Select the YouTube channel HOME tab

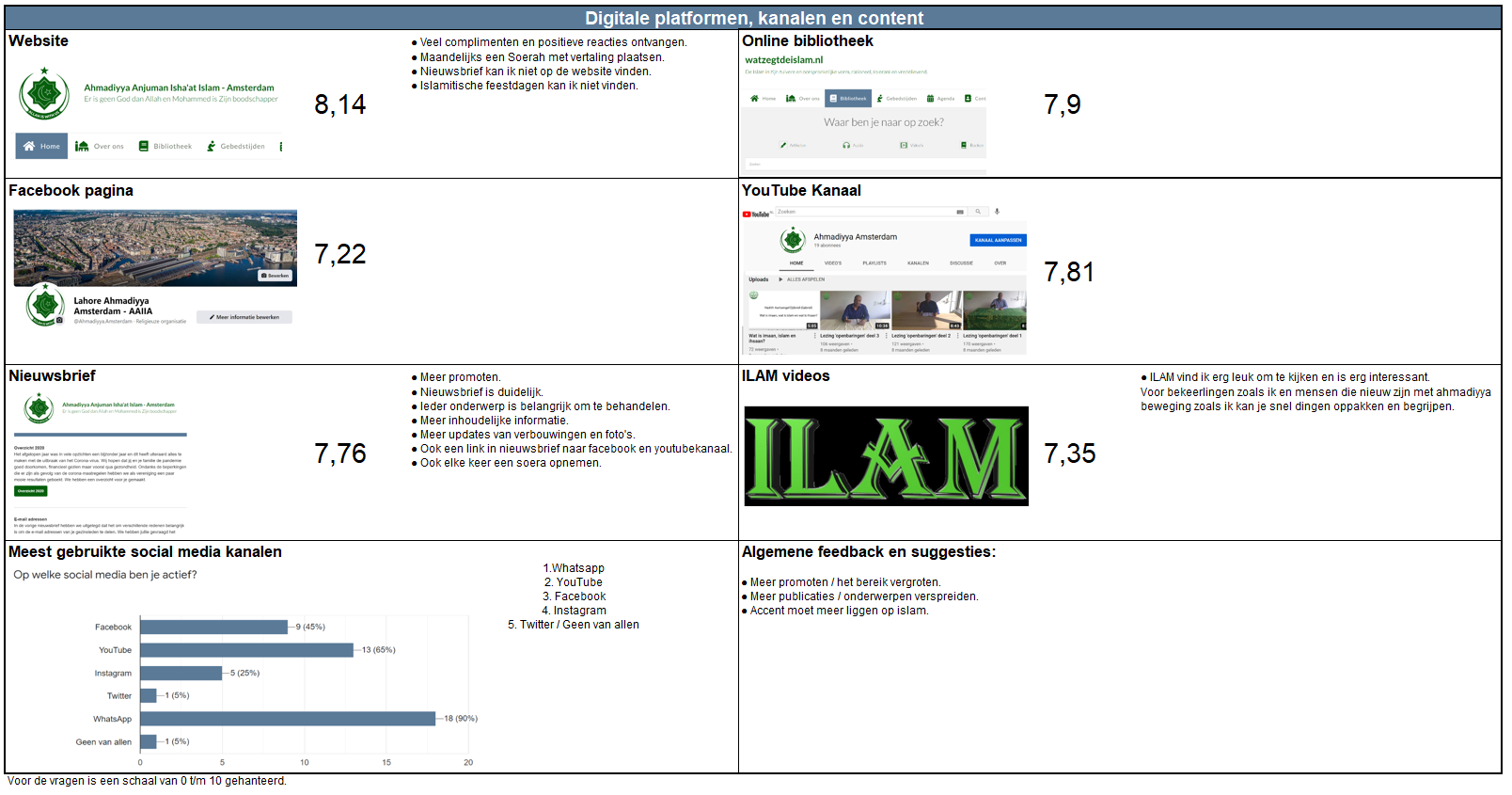click(x=796, y=263)
